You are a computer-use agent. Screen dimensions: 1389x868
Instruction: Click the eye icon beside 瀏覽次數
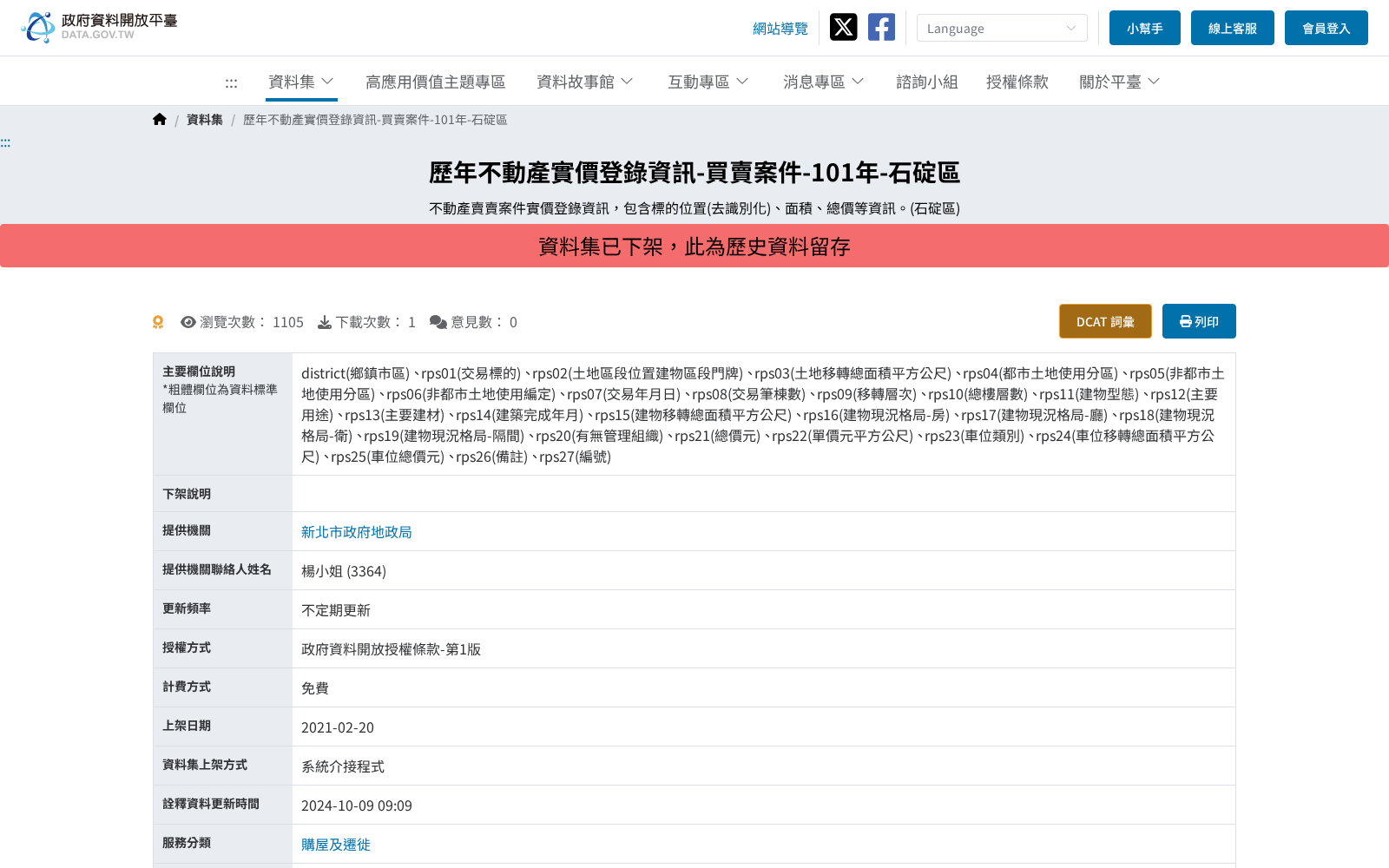[188, 322]
